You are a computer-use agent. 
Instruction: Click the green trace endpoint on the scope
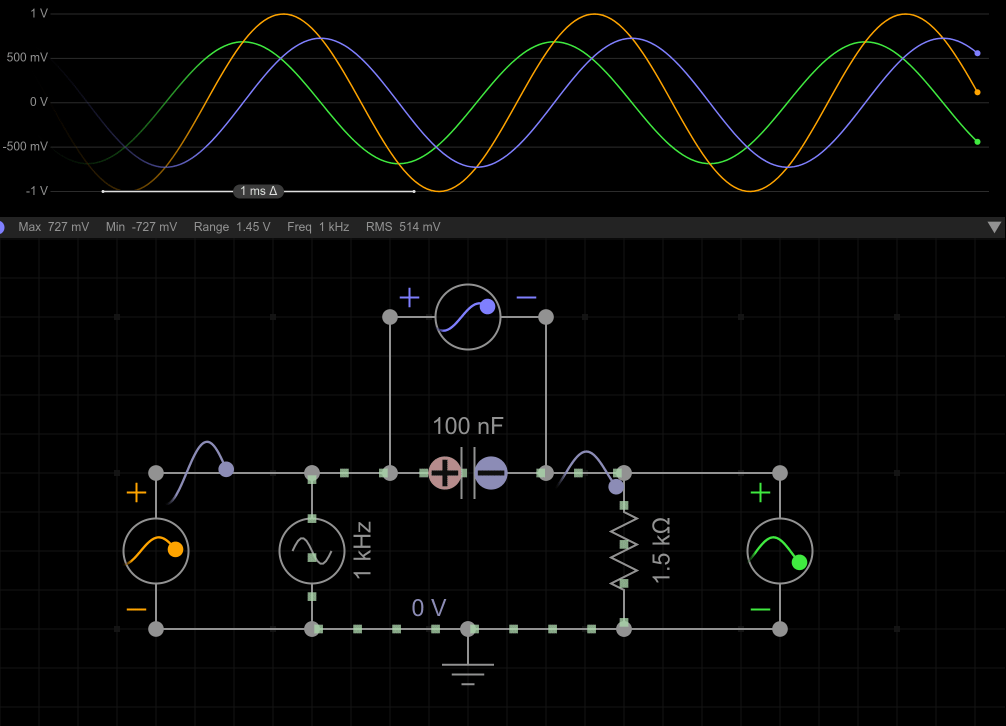pyautogui.click(x=977, y=142)
